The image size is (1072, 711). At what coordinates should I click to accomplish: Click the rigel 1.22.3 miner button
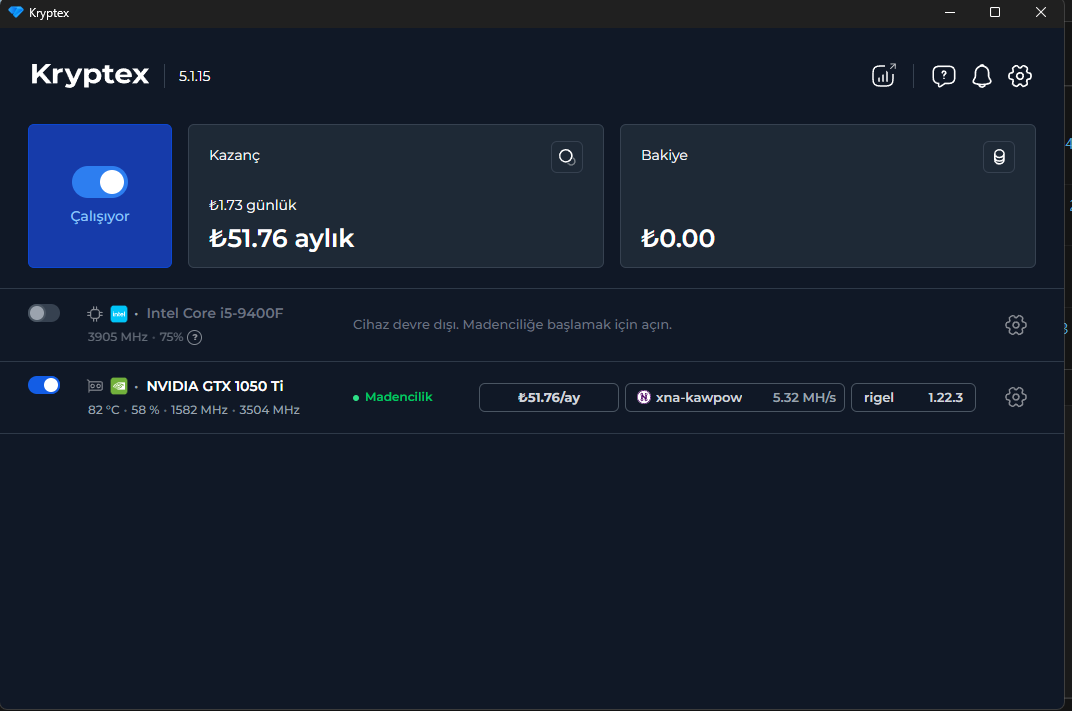[913, 397]
